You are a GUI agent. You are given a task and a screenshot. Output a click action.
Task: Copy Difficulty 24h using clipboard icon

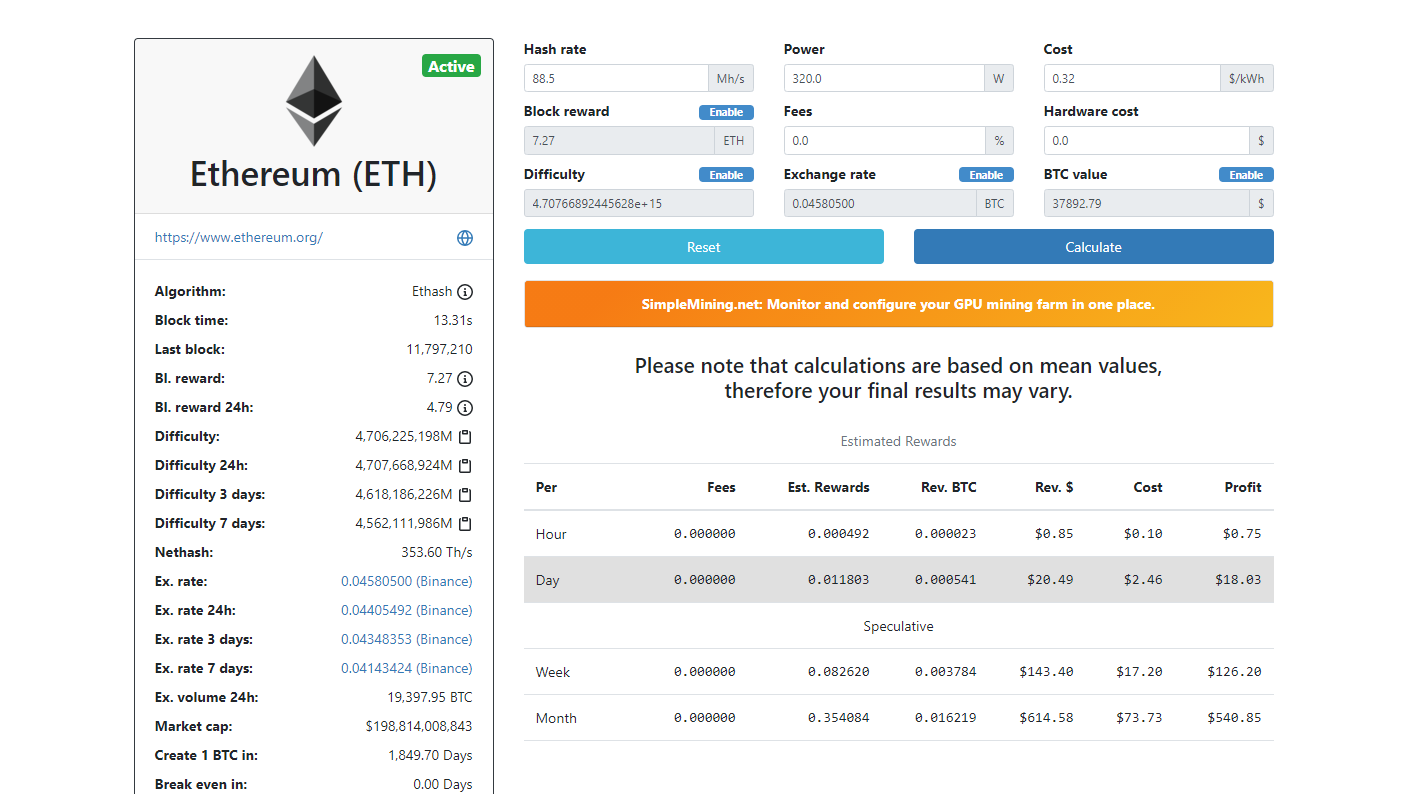(465, 466)
